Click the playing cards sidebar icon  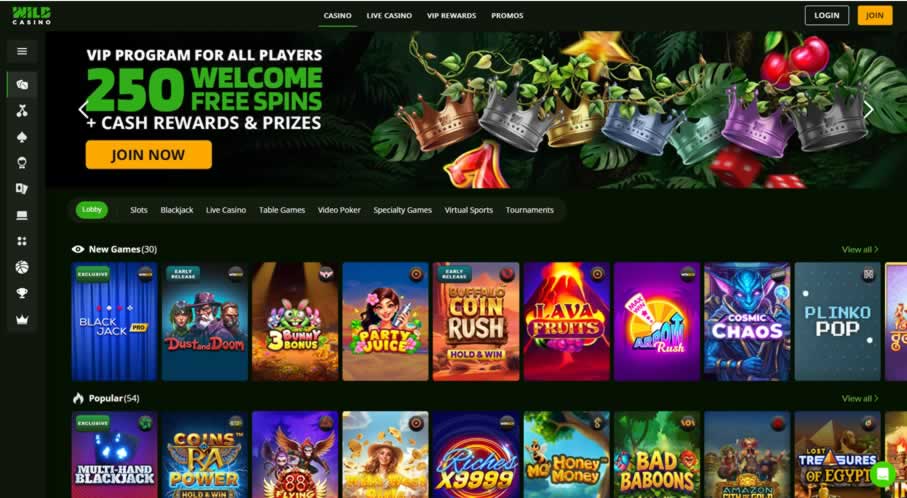pos(22,189)
